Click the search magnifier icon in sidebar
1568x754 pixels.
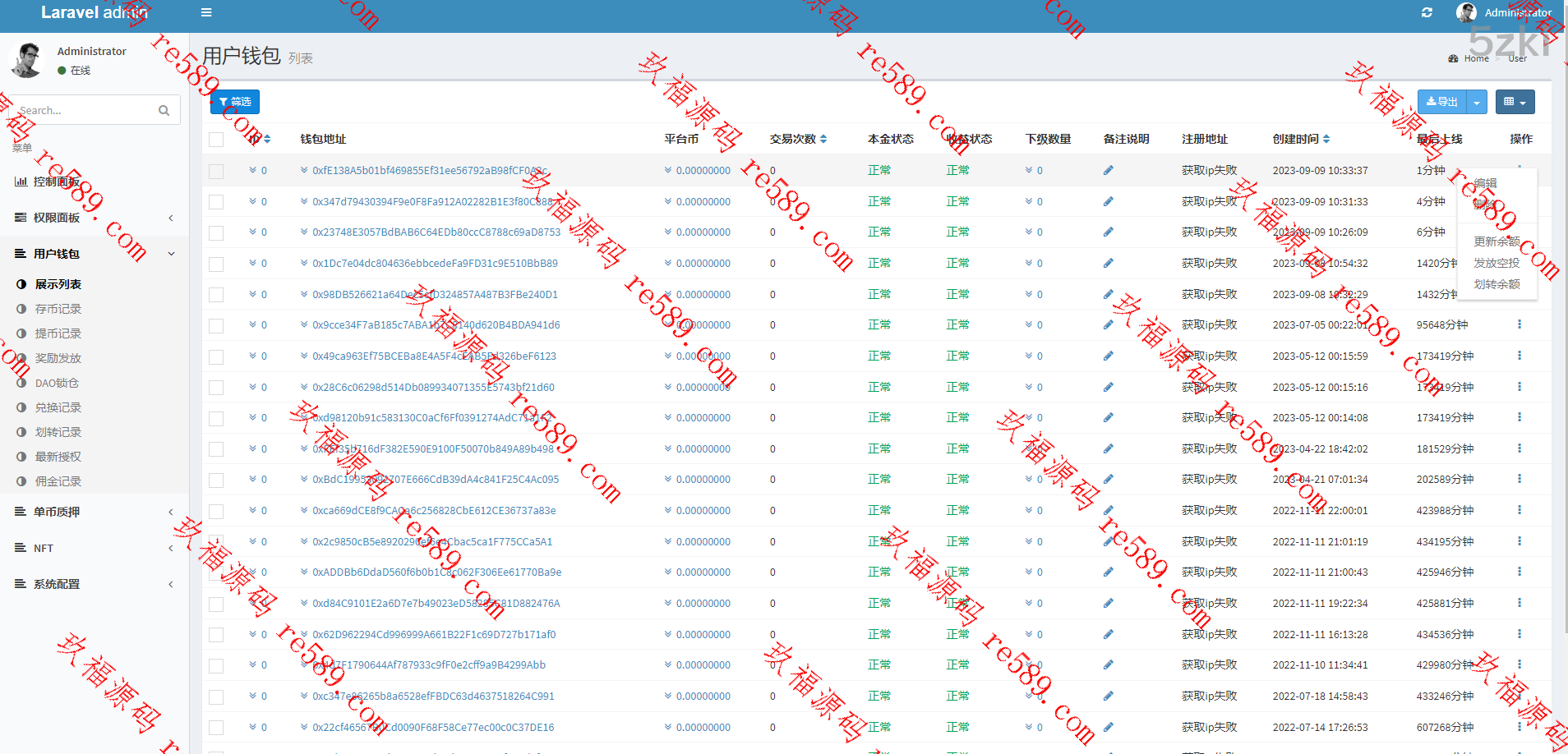click(x=164, y=110)
